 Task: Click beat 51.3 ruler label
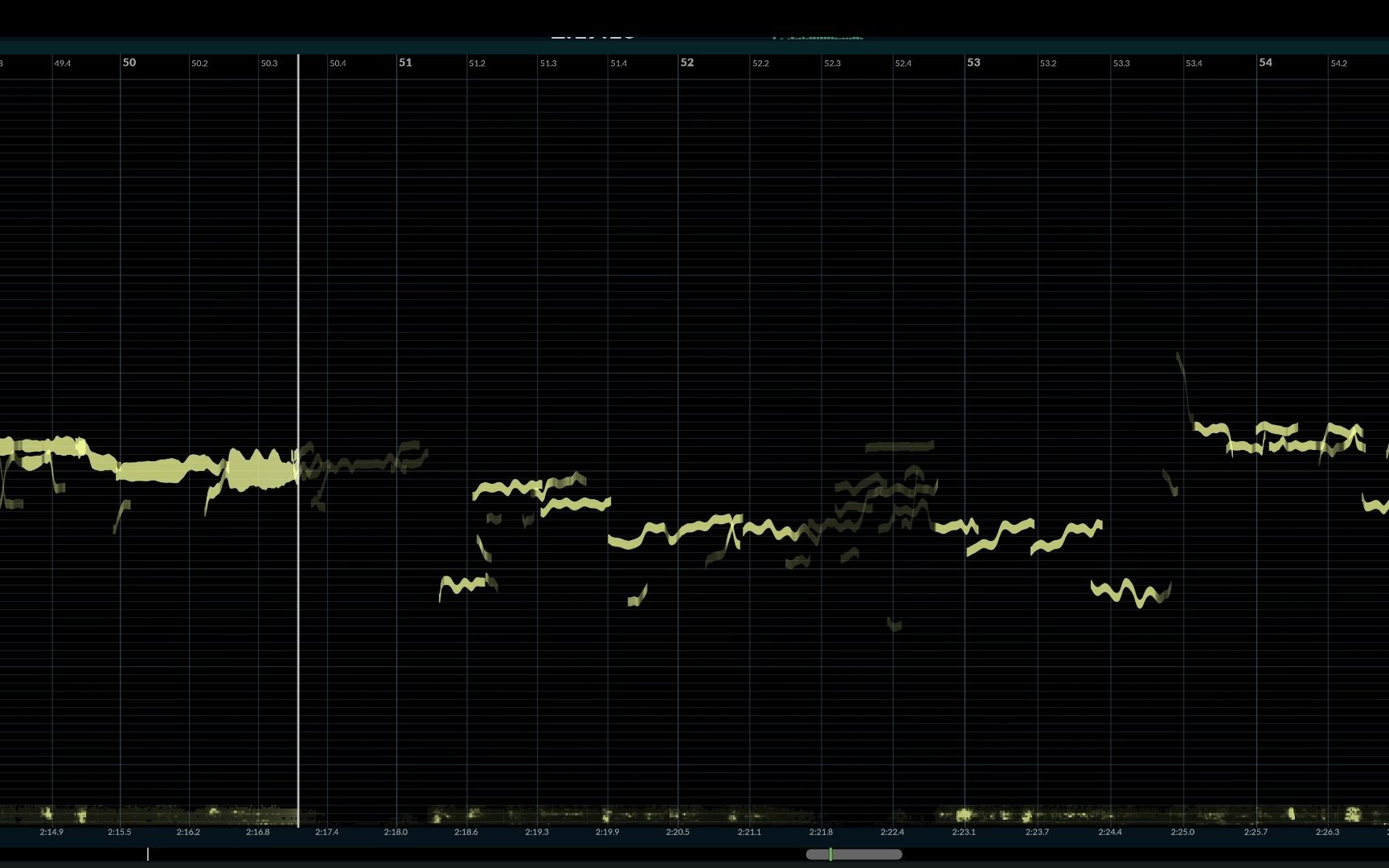pos(548,63)
